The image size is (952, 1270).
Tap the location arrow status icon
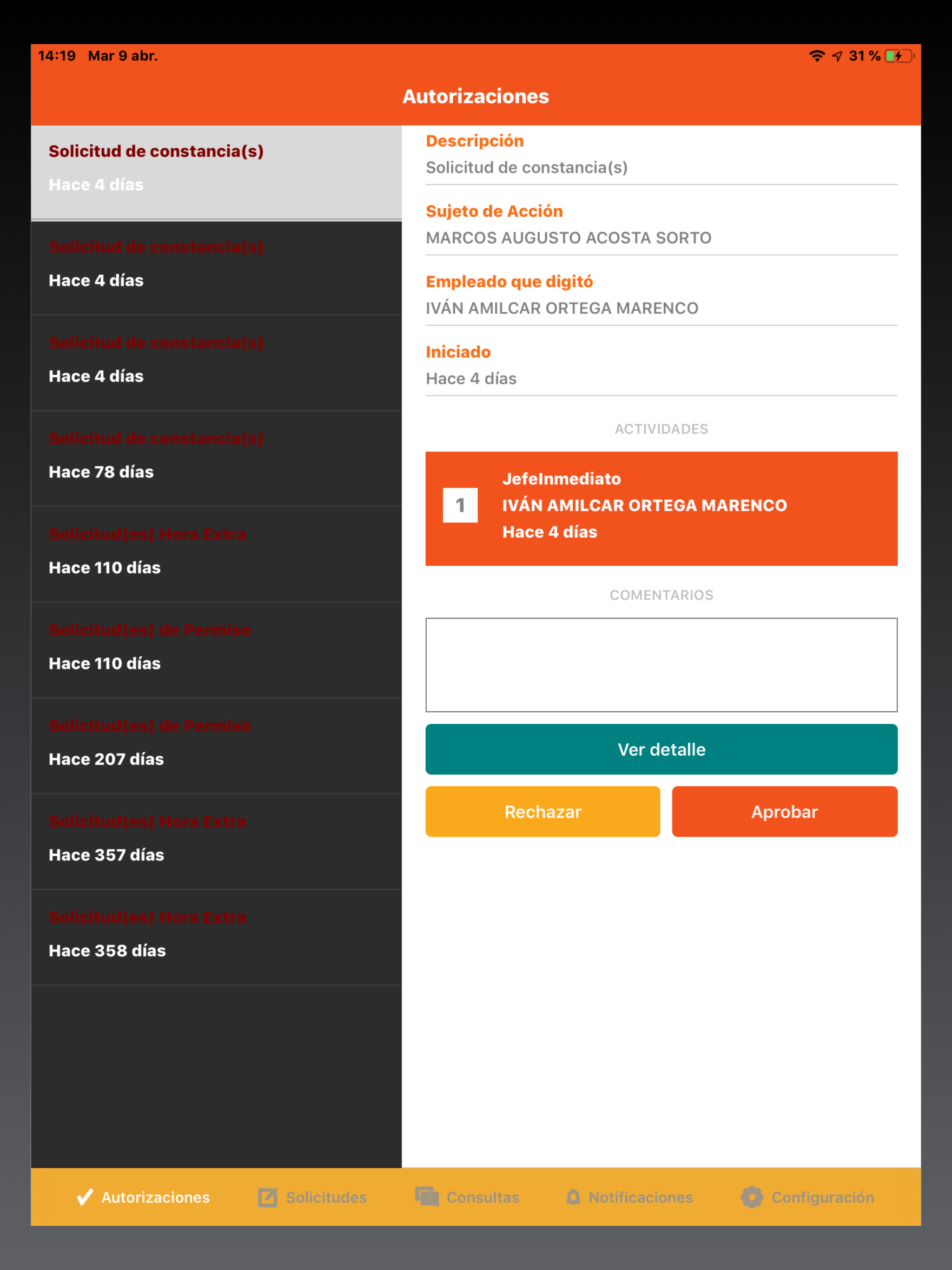coord(837,56)
